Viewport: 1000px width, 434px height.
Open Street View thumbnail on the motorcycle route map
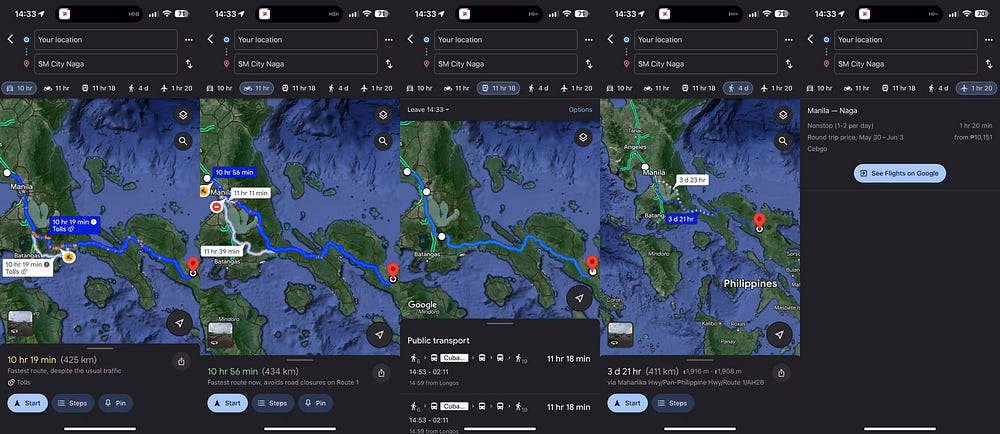pos(220,335)
